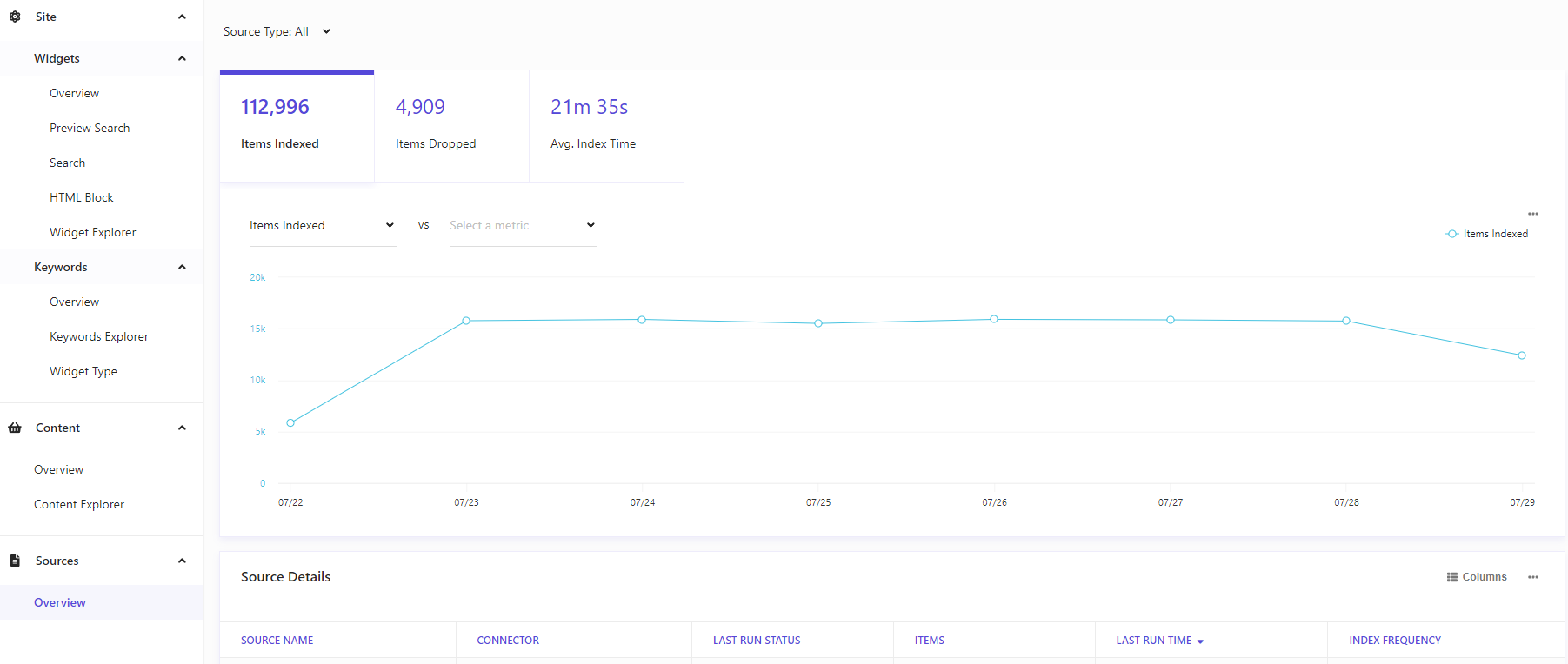Click the 4,909 value
This screenshot has height=664, width=1568.
click(420, 107)
